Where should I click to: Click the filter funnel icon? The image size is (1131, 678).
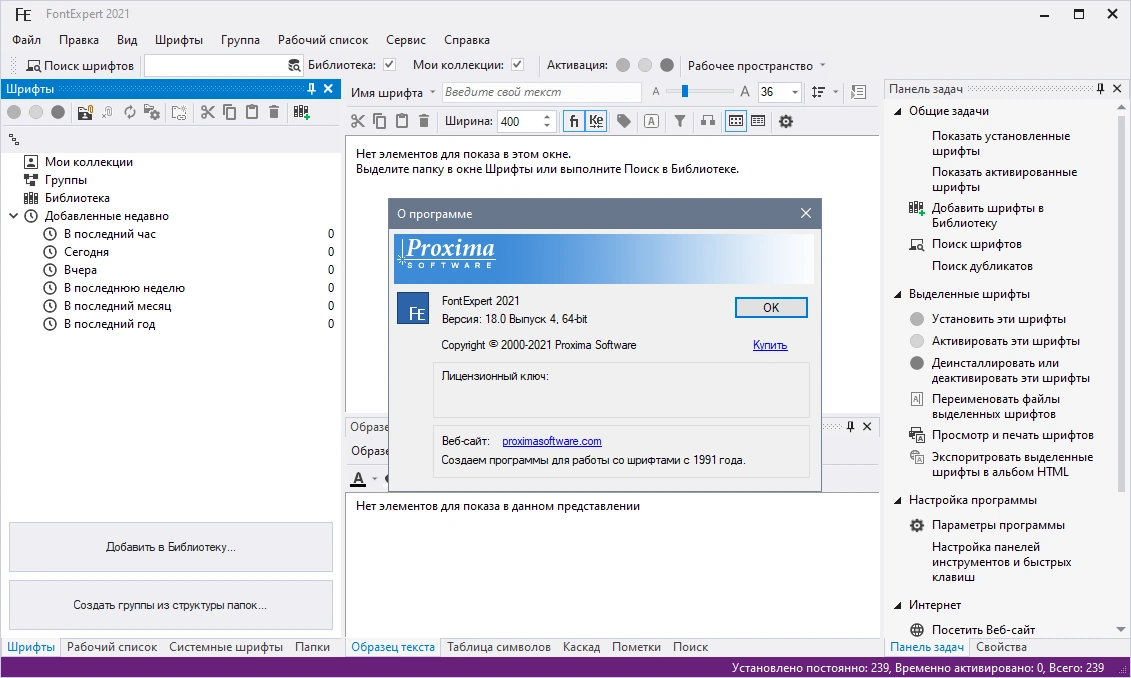coord(679,121)
